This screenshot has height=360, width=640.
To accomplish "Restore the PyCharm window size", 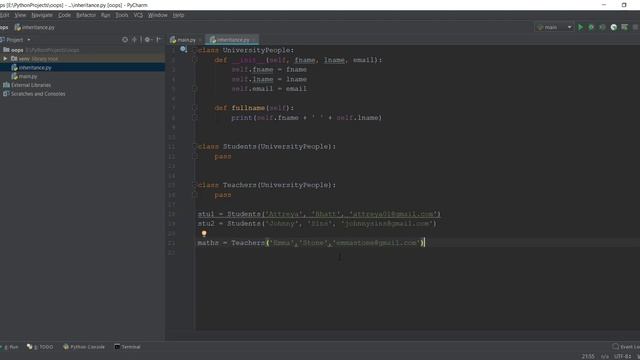I will 624,5.
